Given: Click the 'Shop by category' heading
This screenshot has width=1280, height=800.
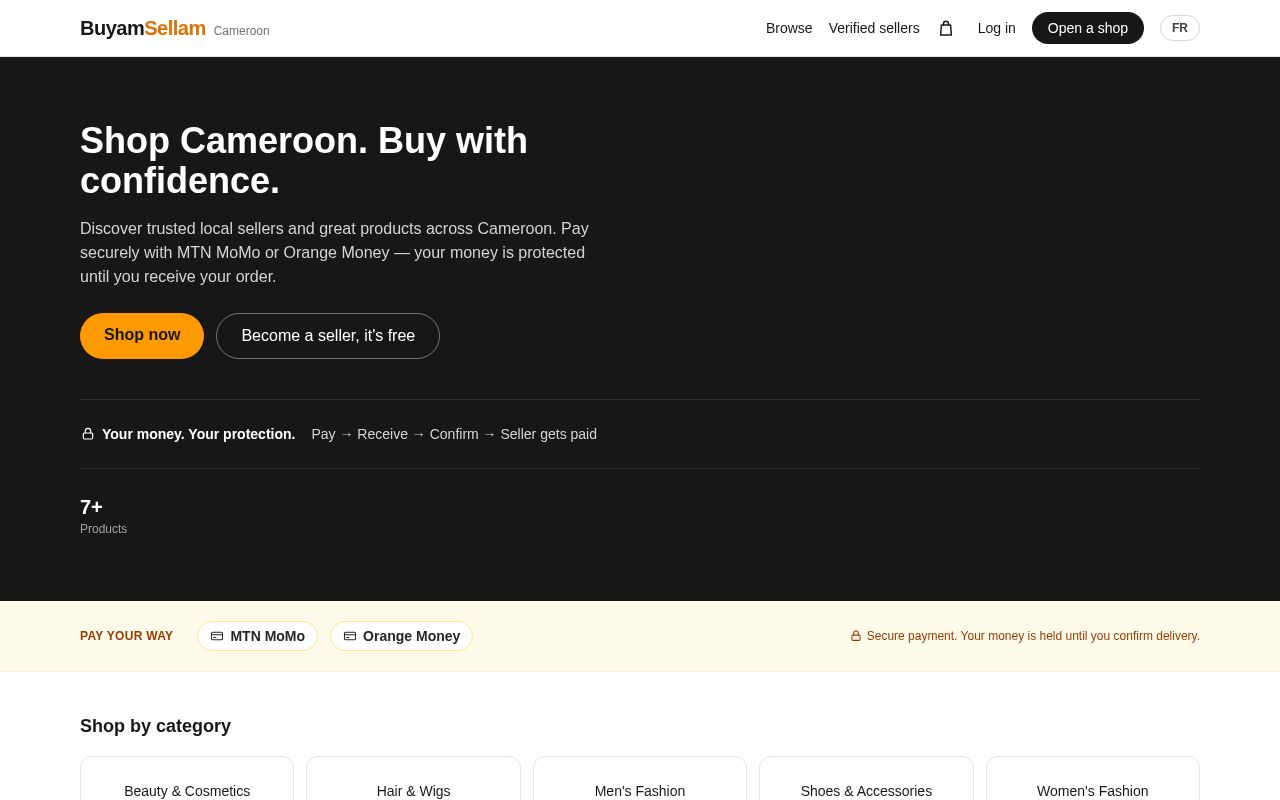Looking at the screenshot, I should [155, 726].
